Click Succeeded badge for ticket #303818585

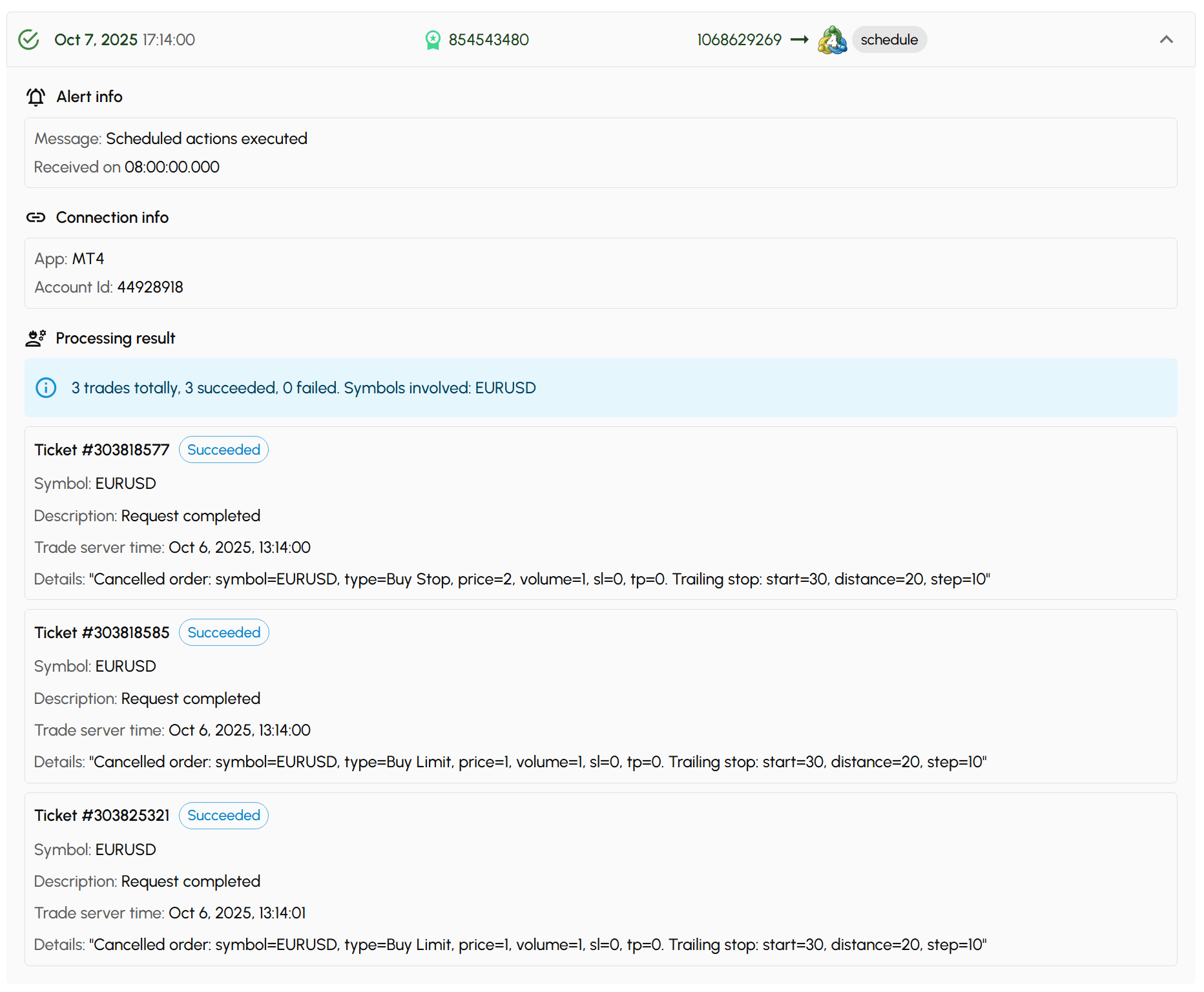point(223,633)
